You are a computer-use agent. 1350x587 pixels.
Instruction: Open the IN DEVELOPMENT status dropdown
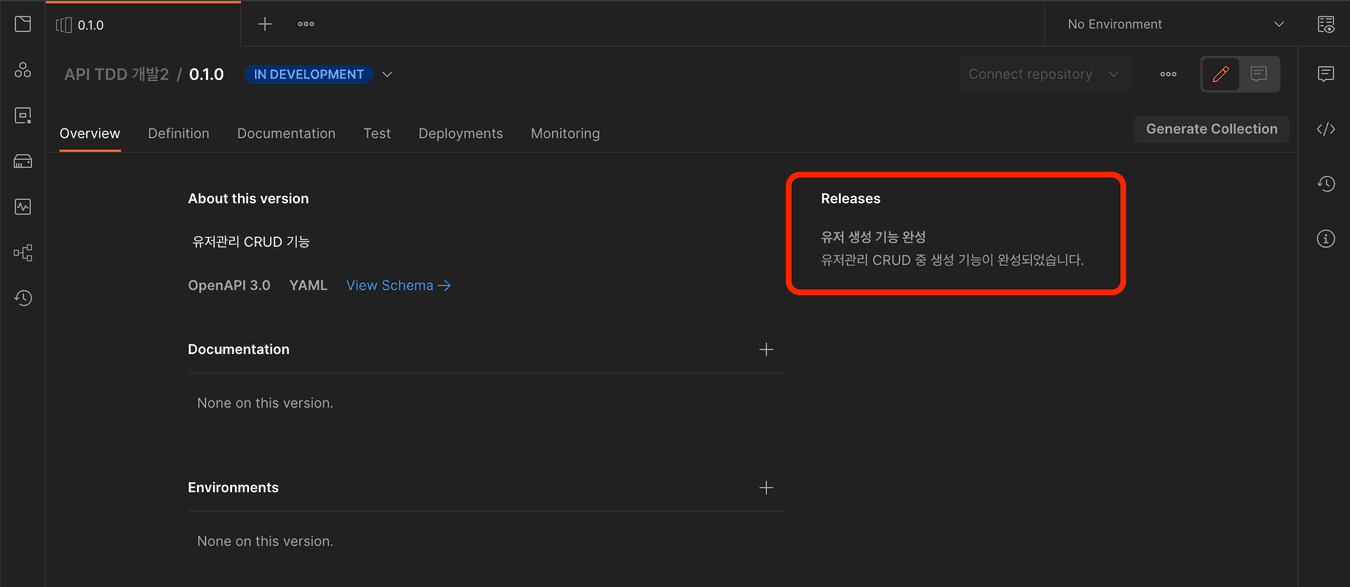coord(319,74)
